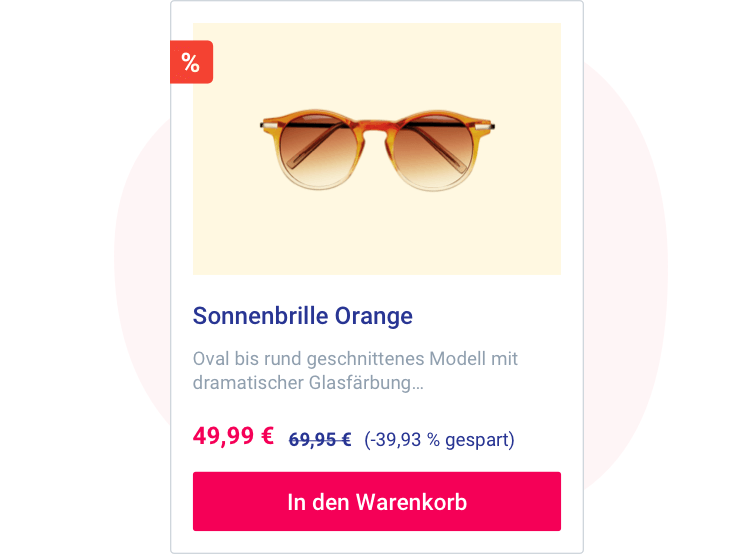Expand the truncated description ellipsis after Glasfärbung
Screen dimensions: 752x554
[x=417, y=383]
